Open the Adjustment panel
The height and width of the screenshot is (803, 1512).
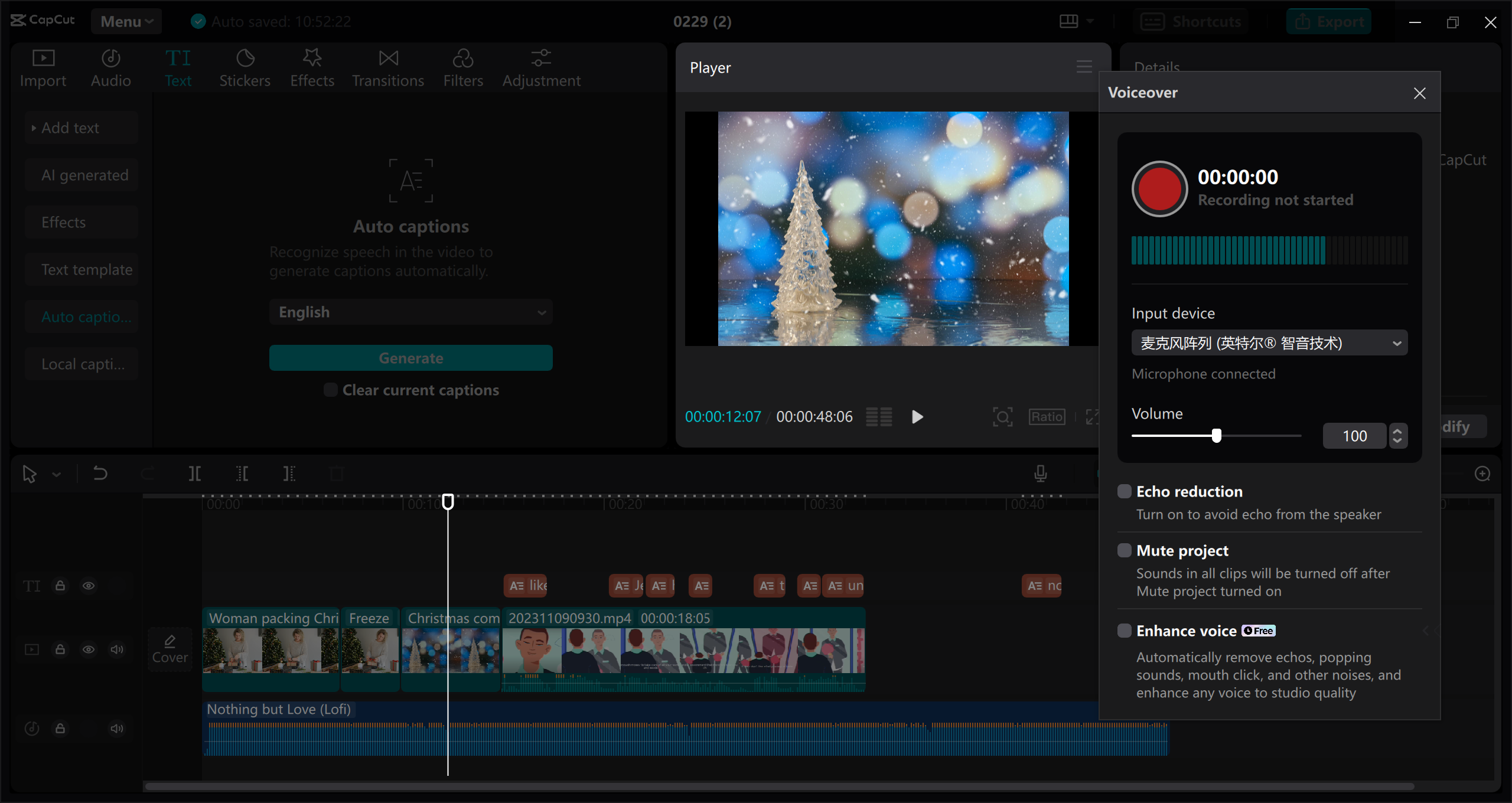[541, 67]
